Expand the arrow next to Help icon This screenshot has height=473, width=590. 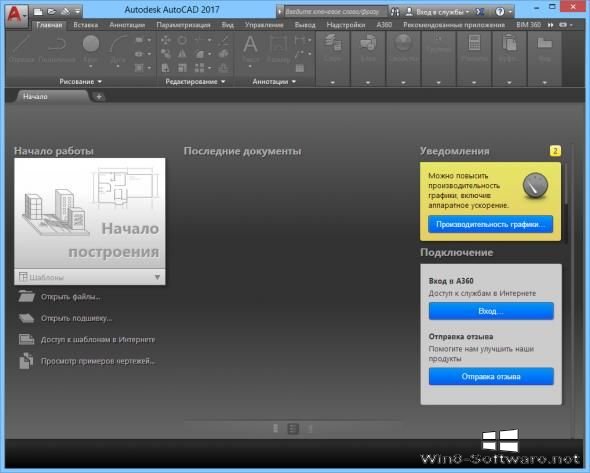tap(510, 12)
